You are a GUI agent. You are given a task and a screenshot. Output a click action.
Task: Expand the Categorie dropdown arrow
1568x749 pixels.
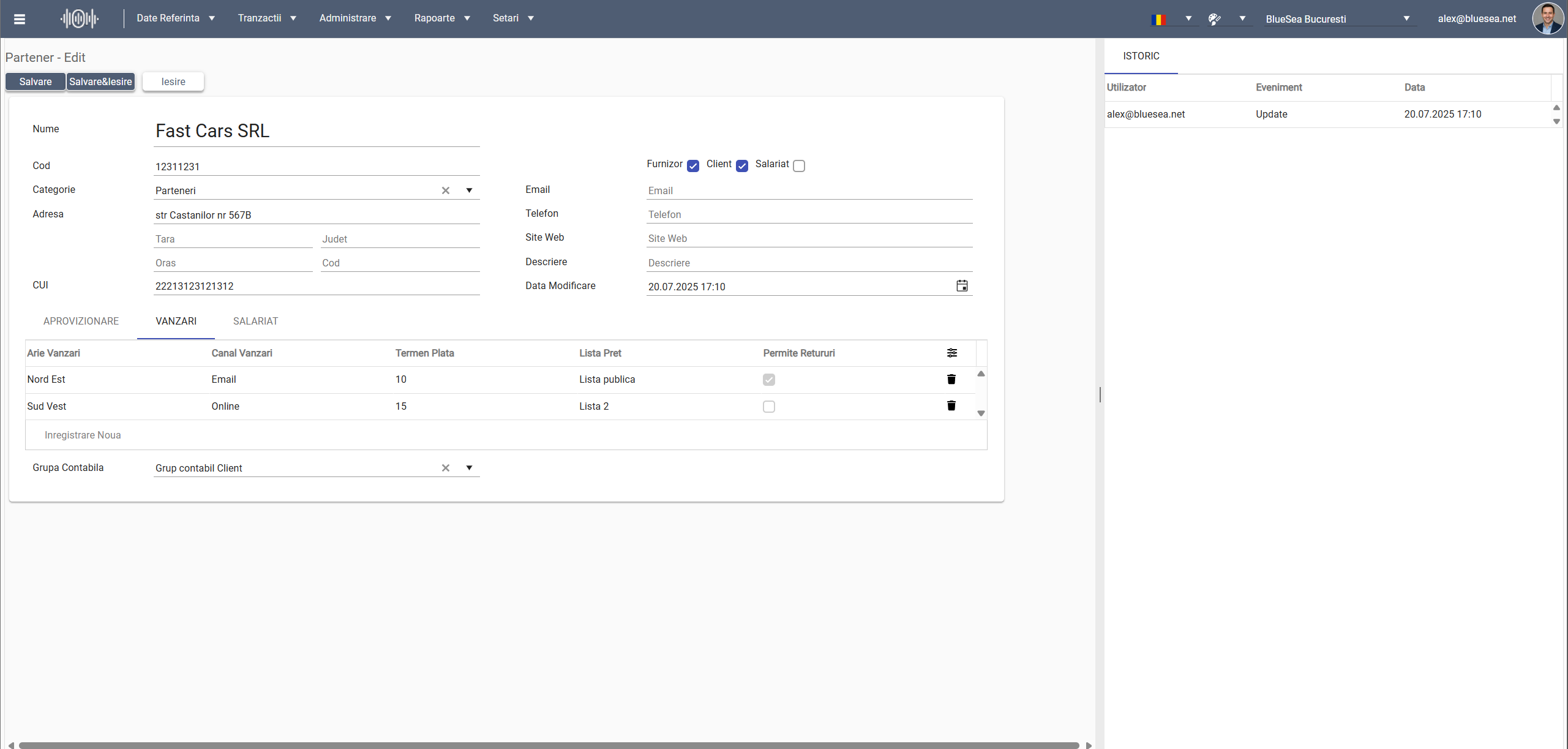tap(469, 190)
